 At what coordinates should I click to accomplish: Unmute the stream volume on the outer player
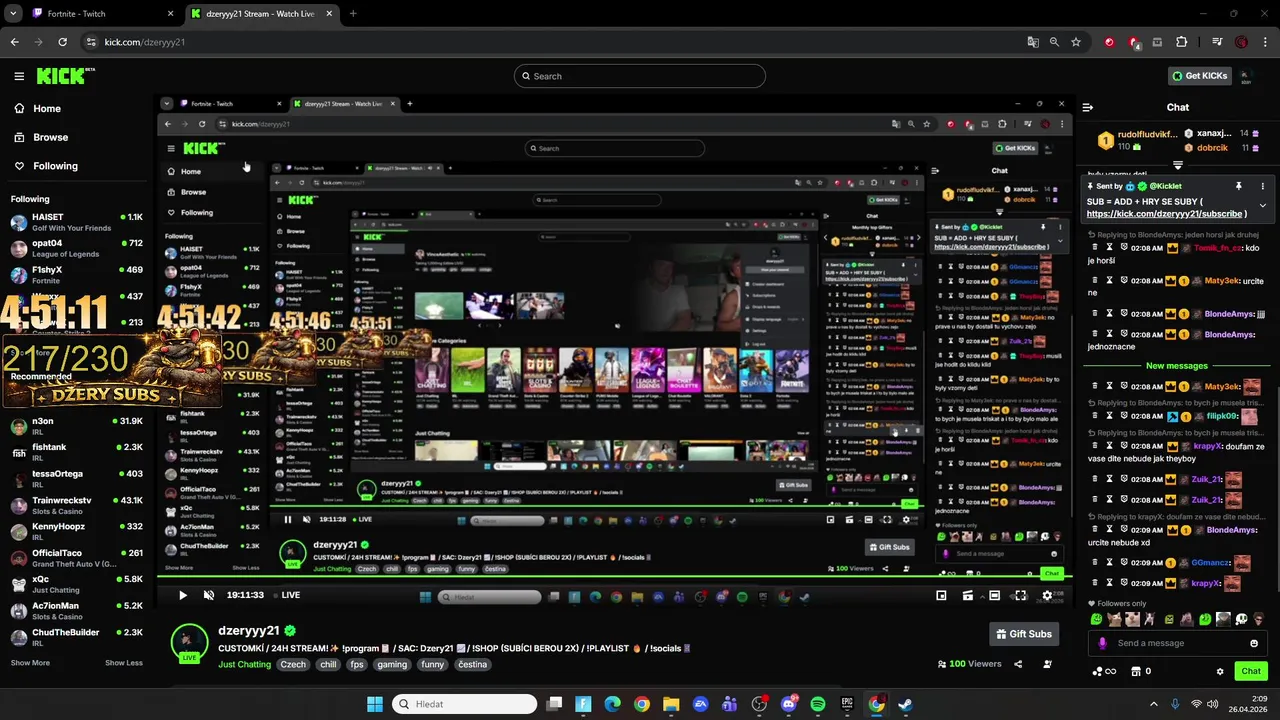point(209,595)
